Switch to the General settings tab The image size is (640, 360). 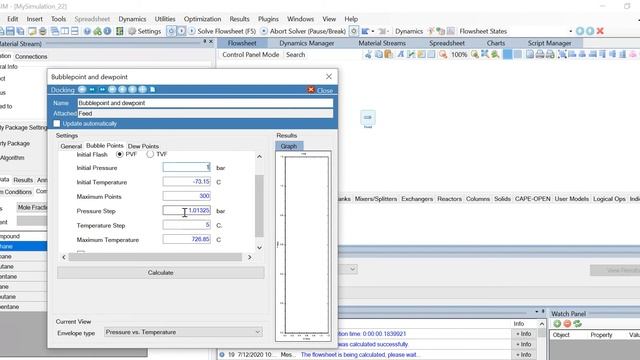(x=71, y=146)
